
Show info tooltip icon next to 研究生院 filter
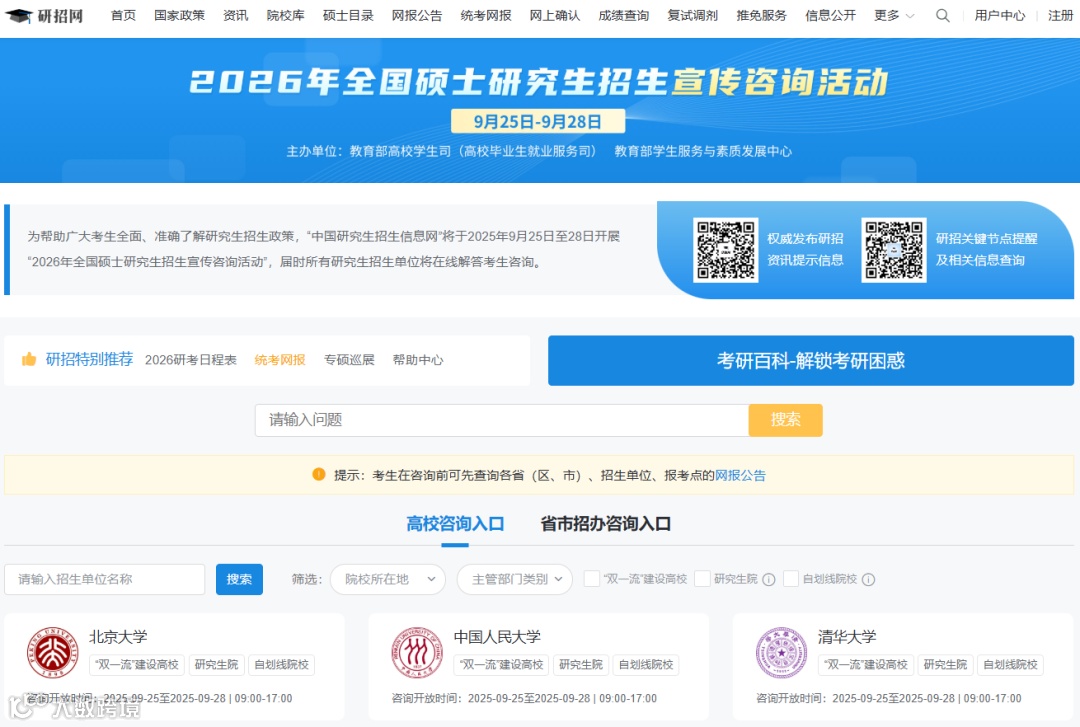coord(769,580)
